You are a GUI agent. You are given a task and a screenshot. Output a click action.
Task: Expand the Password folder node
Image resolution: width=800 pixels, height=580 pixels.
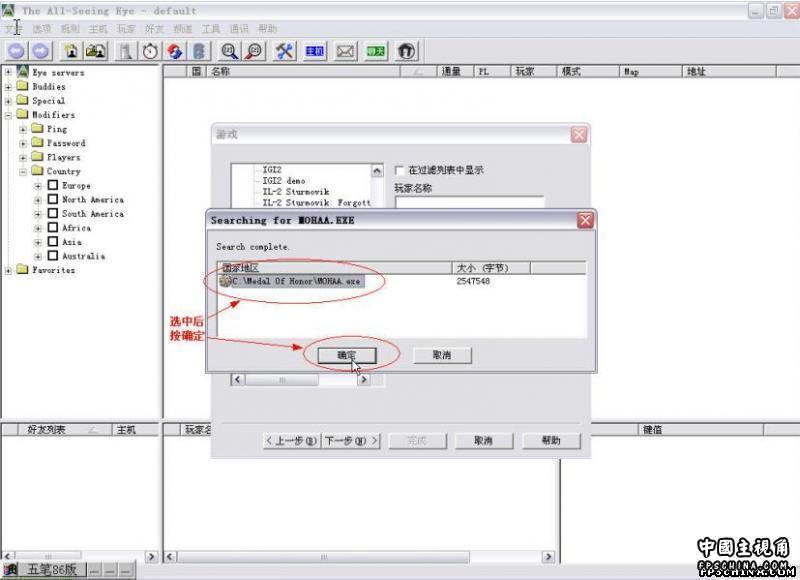click(x=23, y=144)
